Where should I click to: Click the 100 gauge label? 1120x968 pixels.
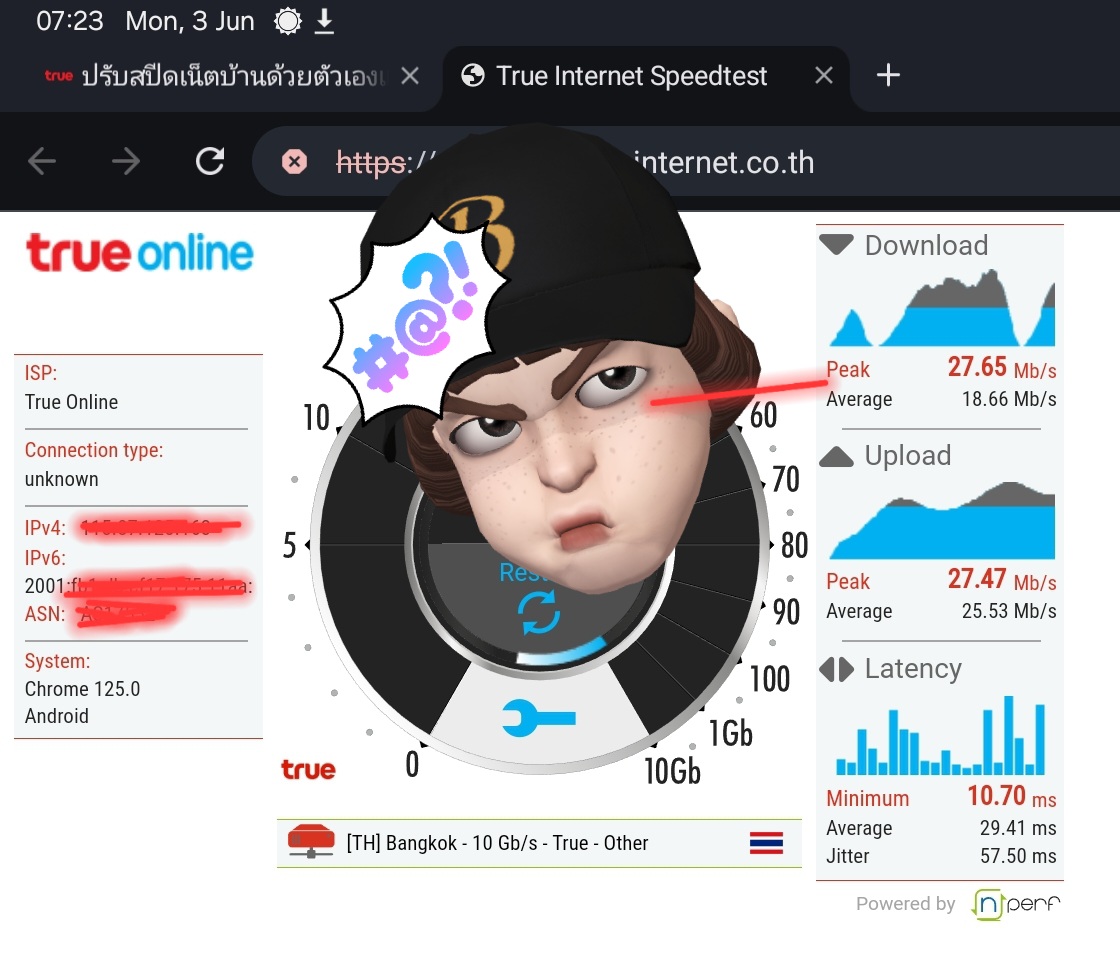[x=769, y=679]
